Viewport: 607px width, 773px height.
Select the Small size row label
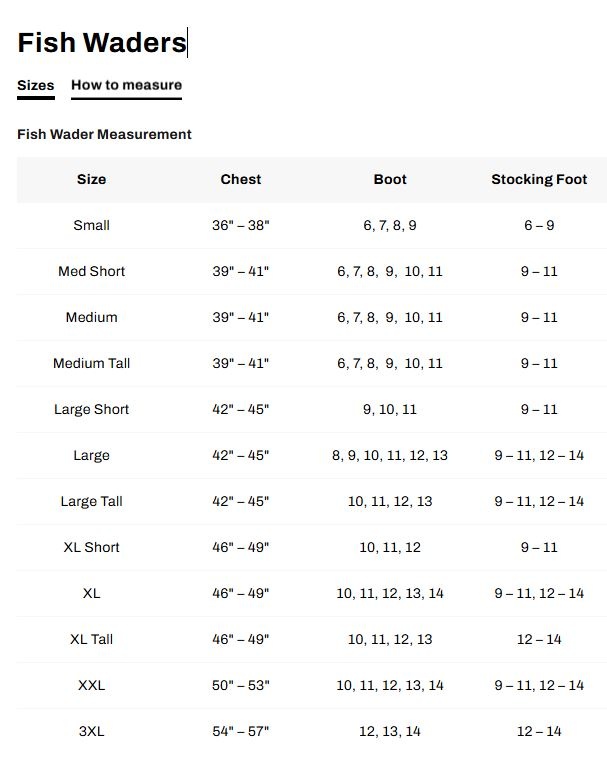(x=91, y=225)
